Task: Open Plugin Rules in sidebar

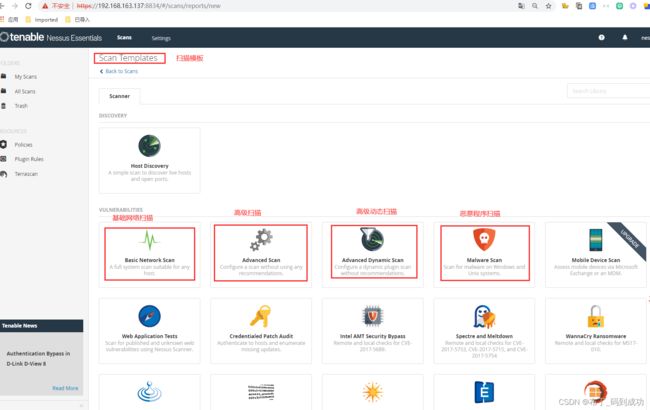Action: click(x=29, y=159)
